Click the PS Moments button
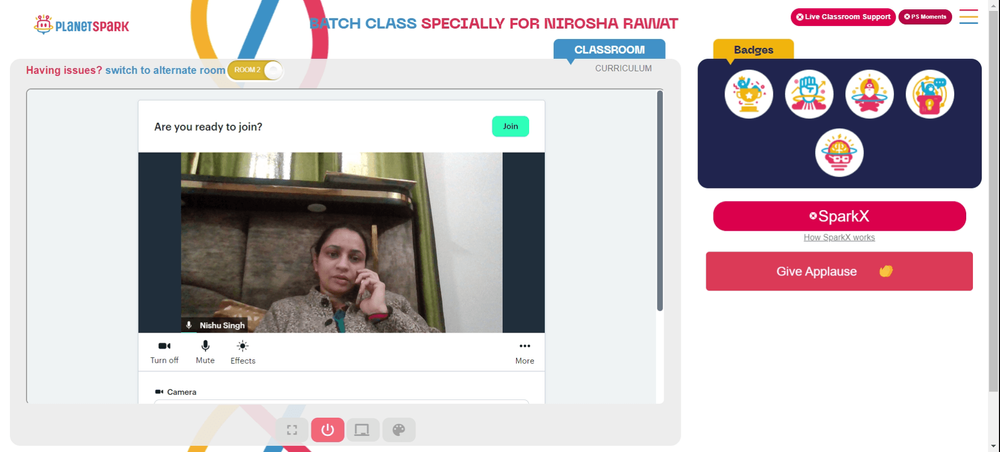 [925, 17]
